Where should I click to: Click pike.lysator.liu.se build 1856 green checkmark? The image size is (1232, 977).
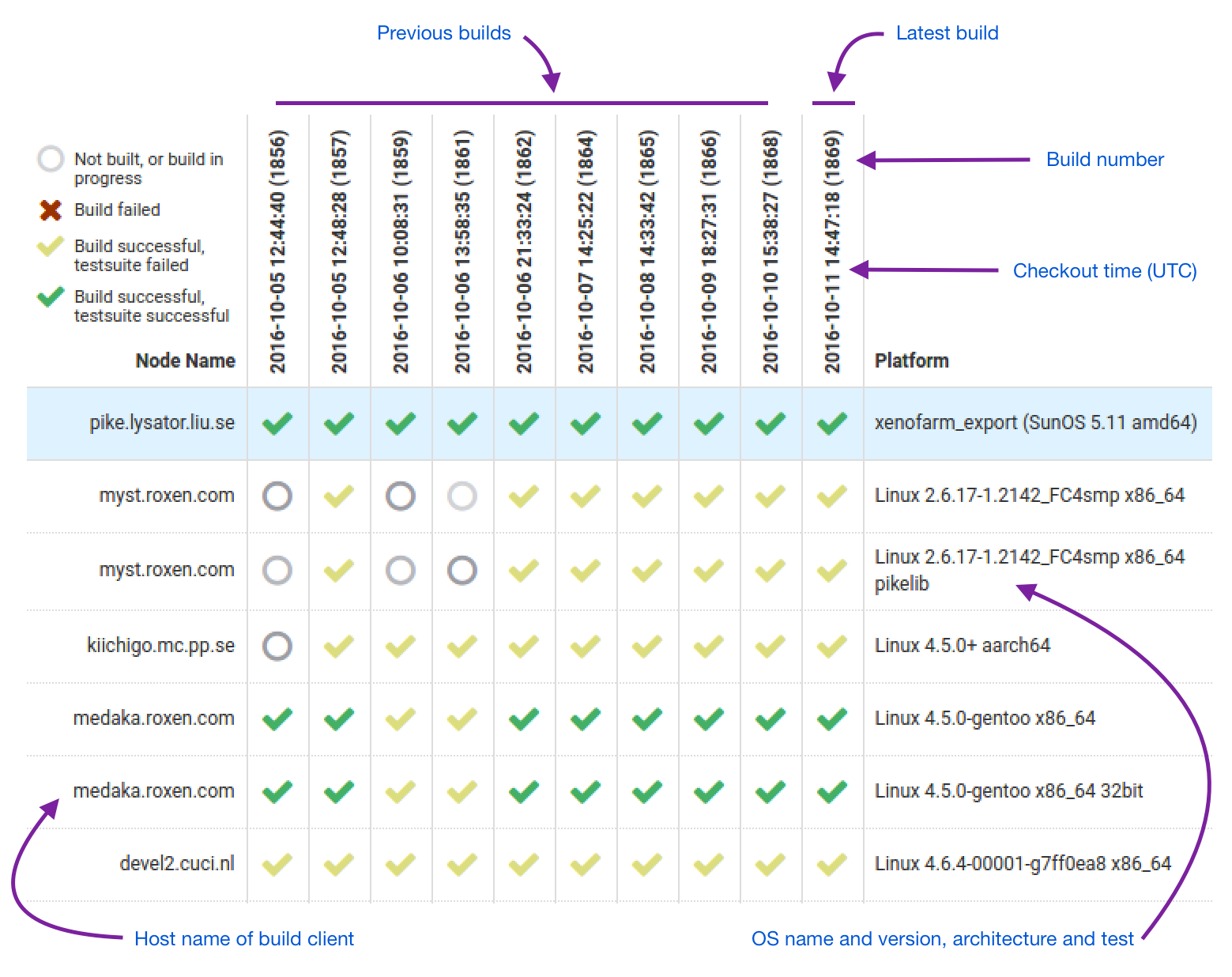click(277, 424)
